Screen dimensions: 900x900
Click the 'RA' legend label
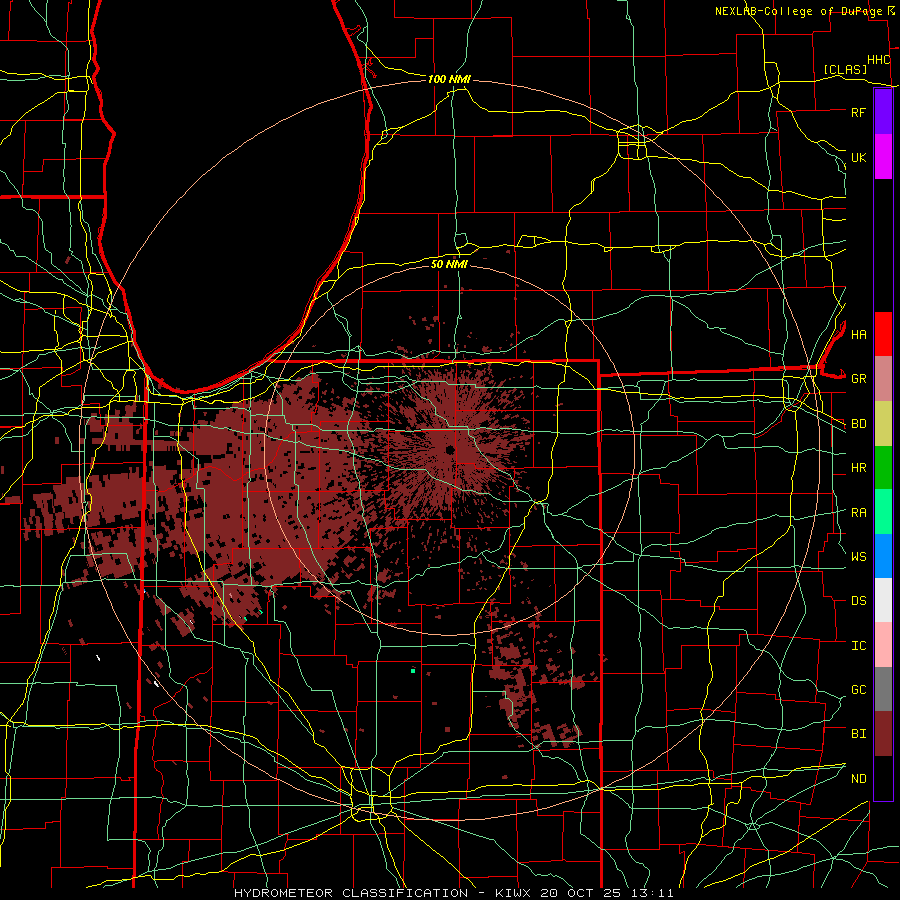pyautogui.click(x=858, y=513)
